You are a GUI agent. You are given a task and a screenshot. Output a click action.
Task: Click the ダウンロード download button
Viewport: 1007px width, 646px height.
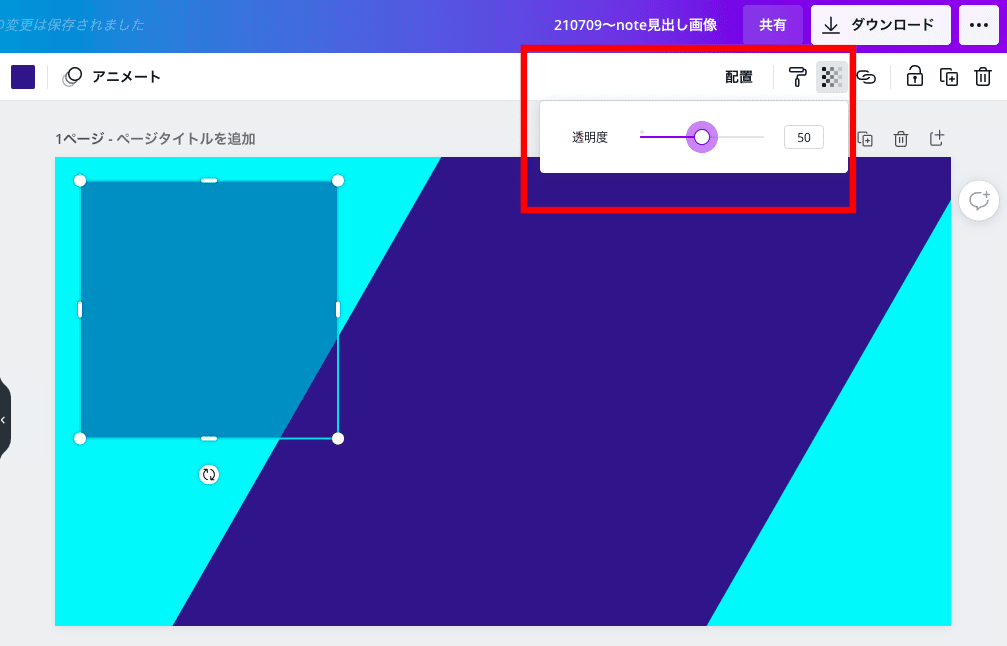tap(880, 25)
